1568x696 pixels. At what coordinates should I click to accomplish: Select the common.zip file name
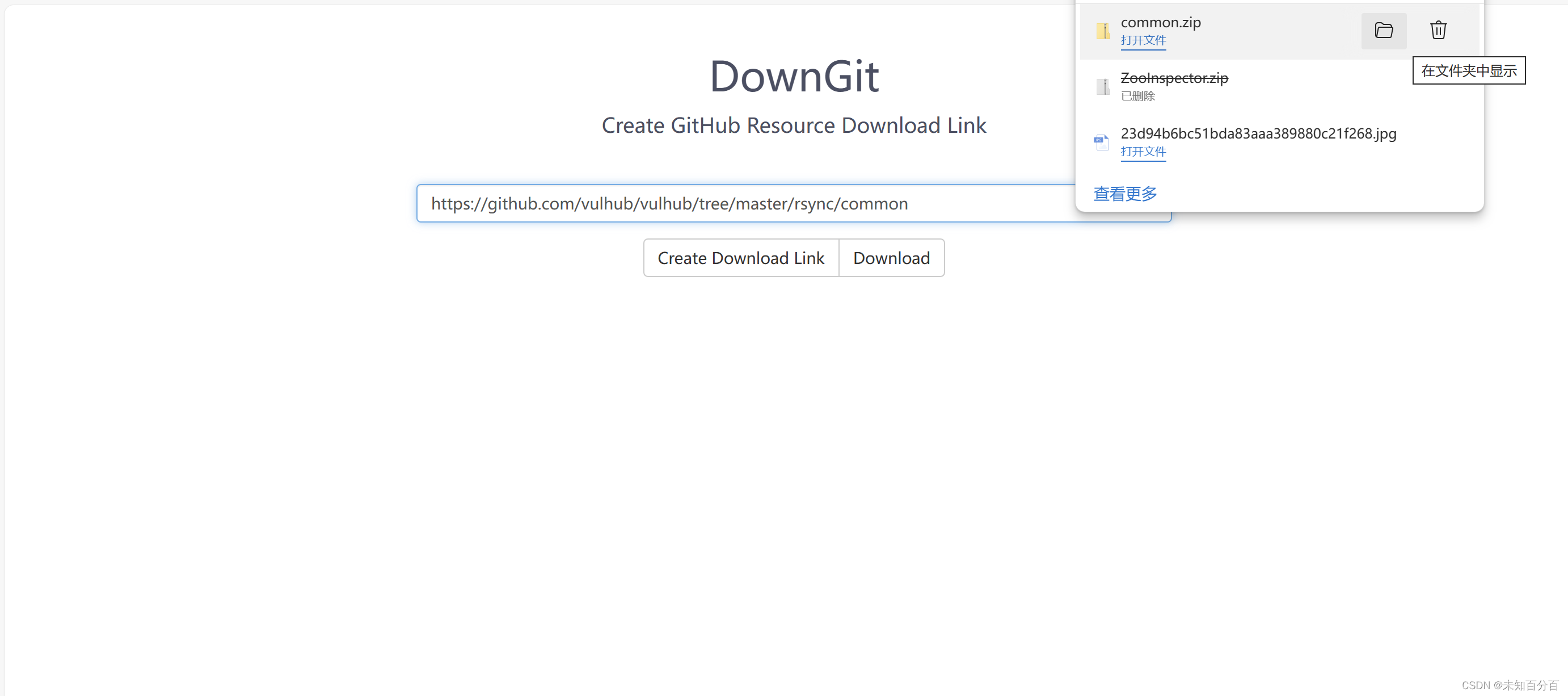1160,23
